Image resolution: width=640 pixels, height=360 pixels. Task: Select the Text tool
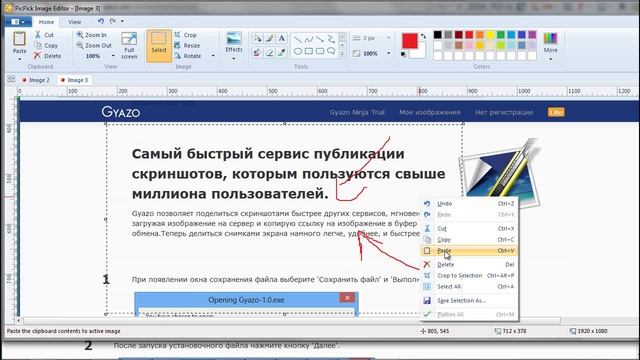point(281,39)
